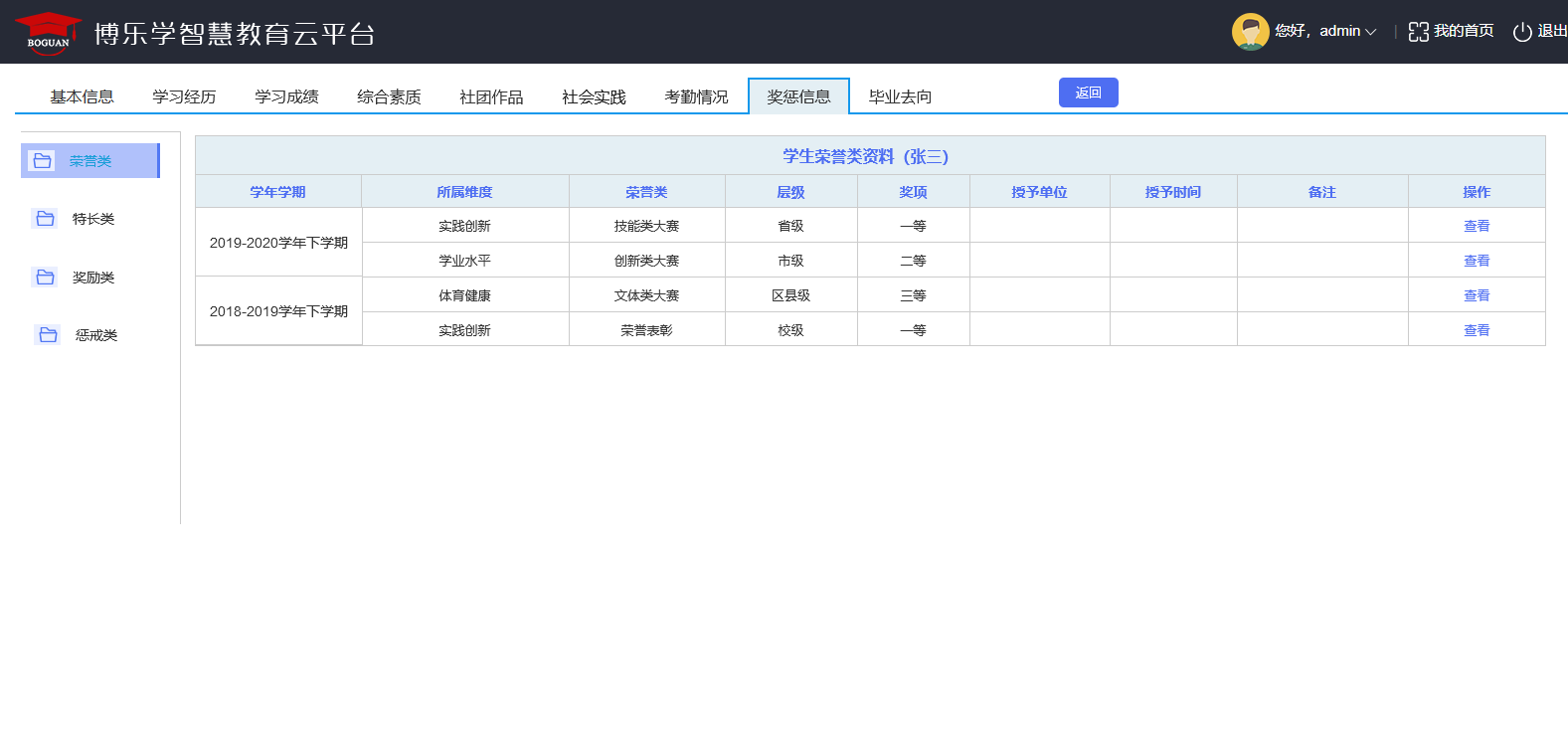Click the 所属维度 column header
The image size is (1568, 745).
[465, 192]
